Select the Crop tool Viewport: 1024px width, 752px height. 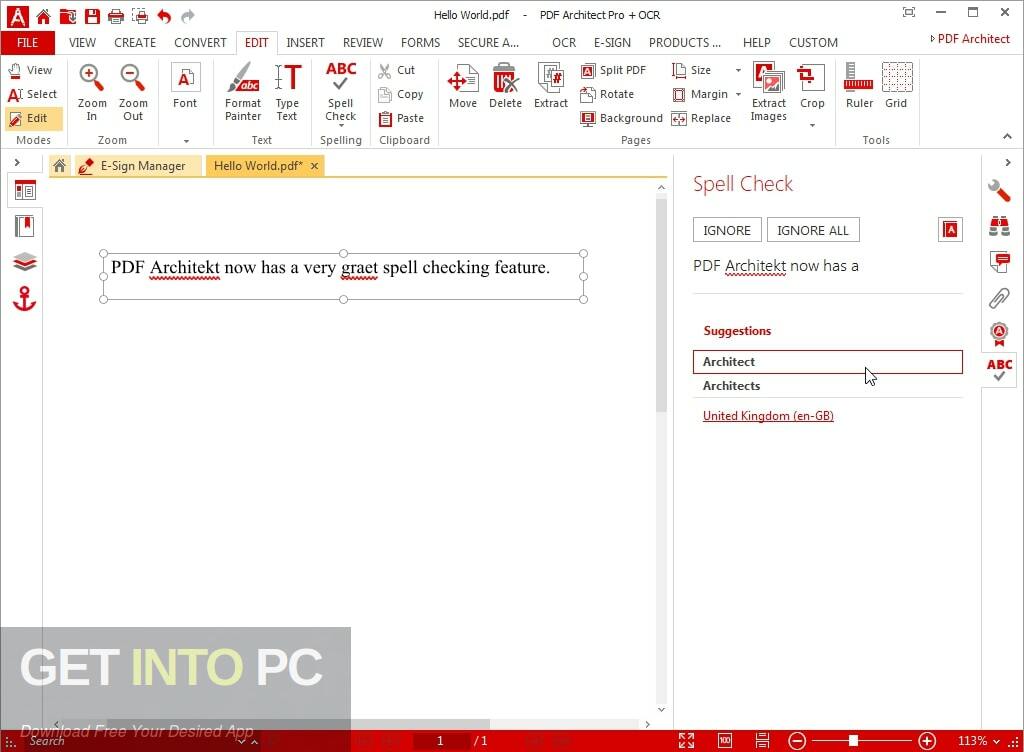coord(812,86)
